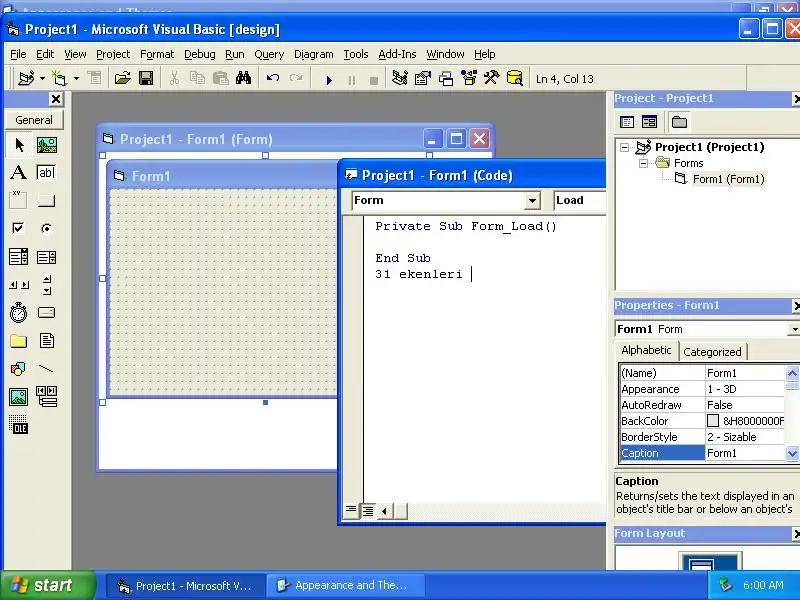This screenshot has width=800, height=600.
Task: Open Form Layout Window toolbar icon
Action: click(446, 79)
